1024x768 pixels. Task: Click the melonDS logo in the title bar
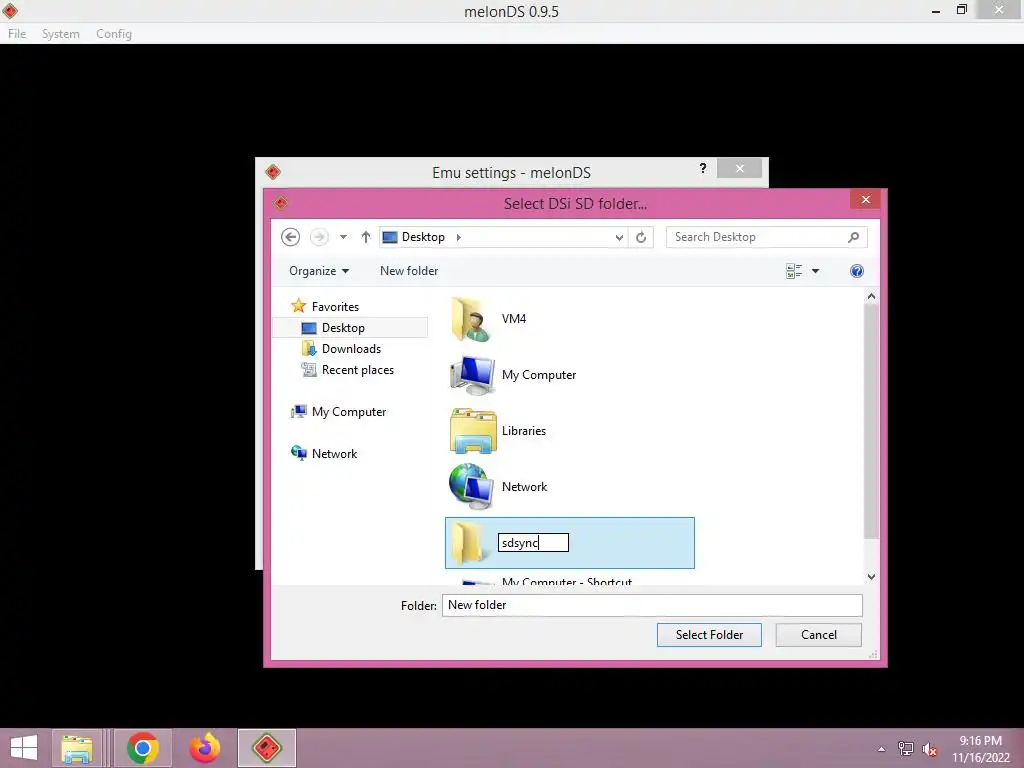pyautogui.click(x=10, y=10)
